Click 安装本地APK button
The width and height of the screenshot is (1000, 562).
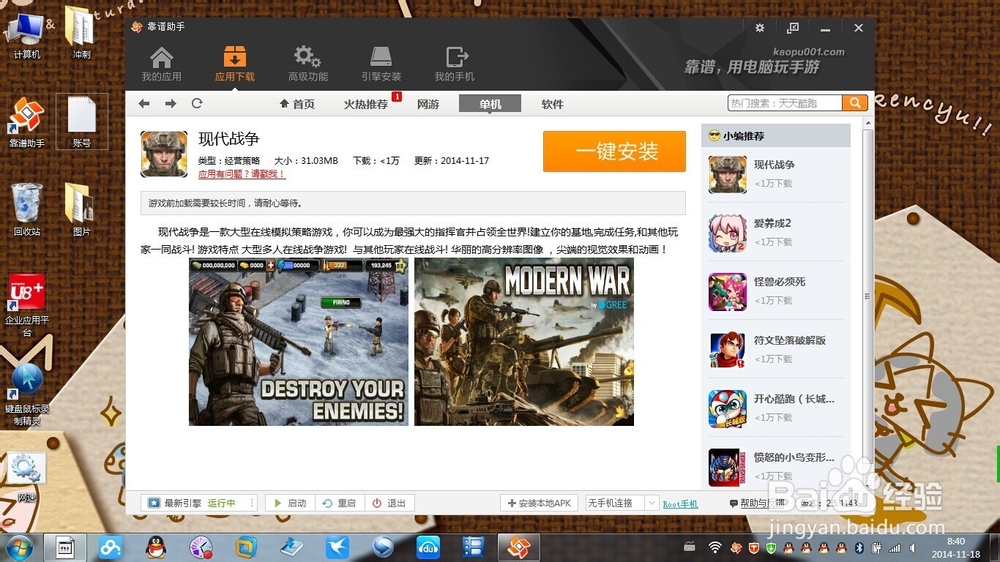point(540,503)
